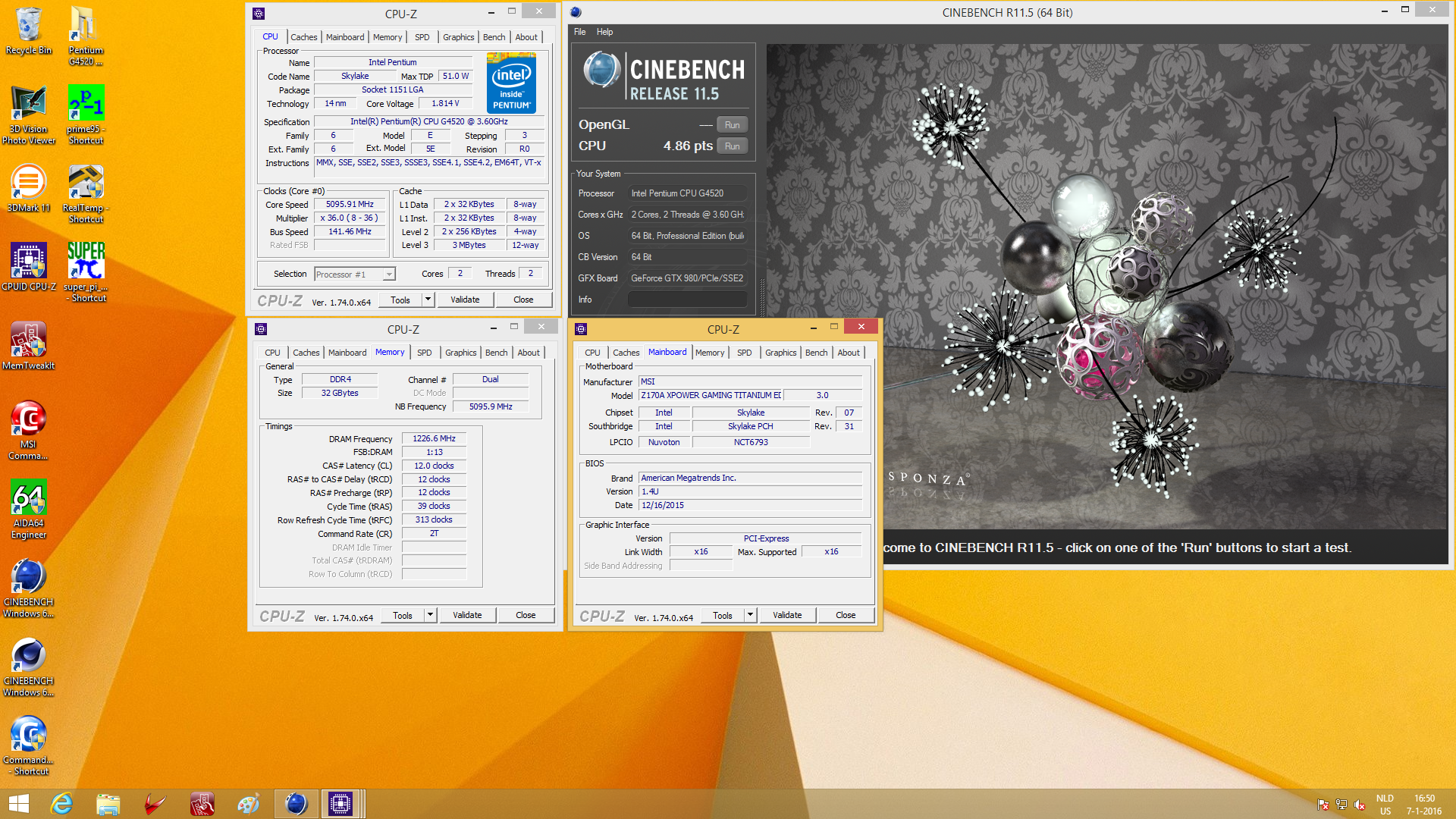Click Validate in Memory CPU-Z window
This screenshot has width=1456, height=819.
(x=467, y=615)
